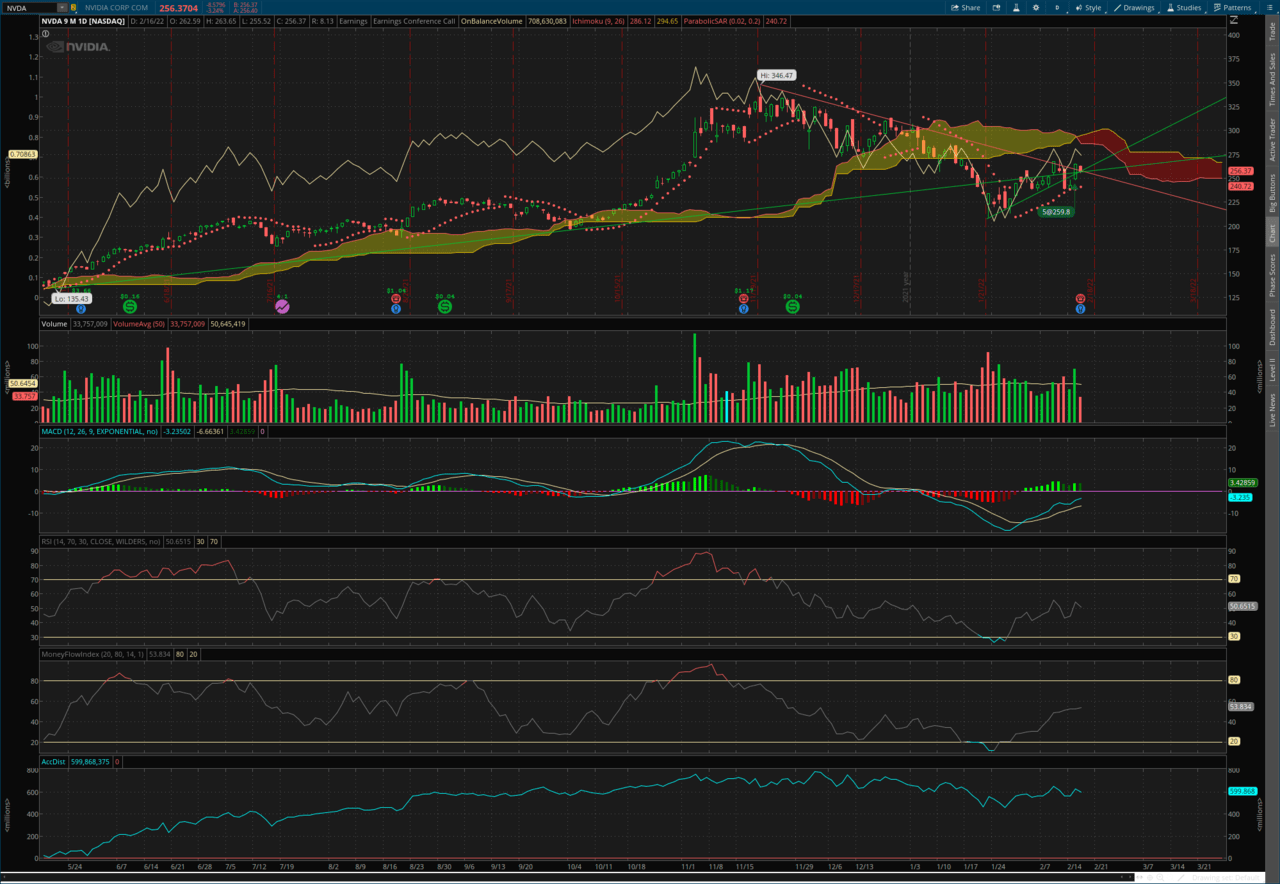Click the blue lightbulb under the $1.04 earnings
This screenshot has height=884, width=1280.
point(396,310)
